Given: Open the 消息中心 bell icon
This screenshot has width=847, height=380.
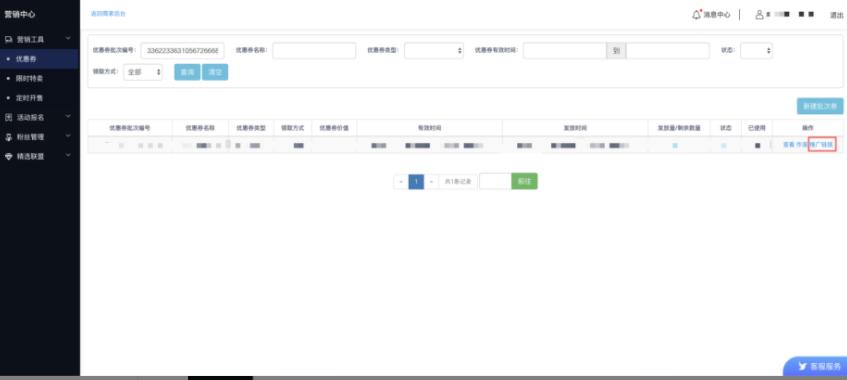Looking at the screenshot, I should (696, 15).
